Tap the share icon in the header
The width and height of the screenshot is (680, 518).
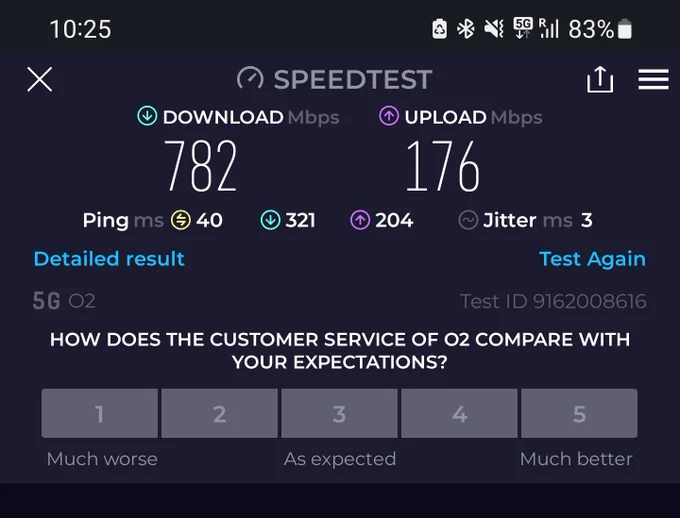coord(600,79)
